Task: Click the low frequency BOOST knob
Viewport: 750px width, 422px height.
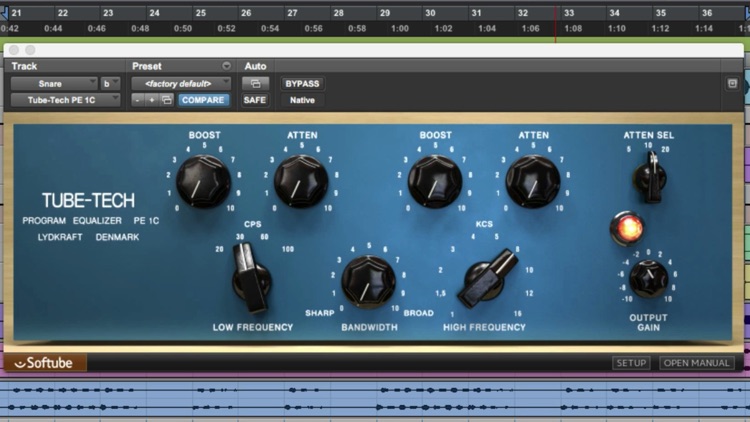Action: coord(203,181)
